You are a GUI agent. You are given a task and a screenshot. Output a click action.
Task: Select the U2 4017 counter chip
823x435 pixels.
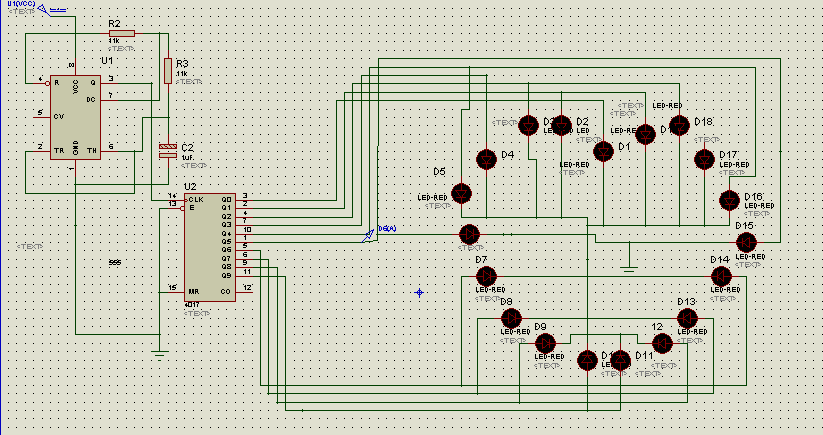(x=209, y=247)
